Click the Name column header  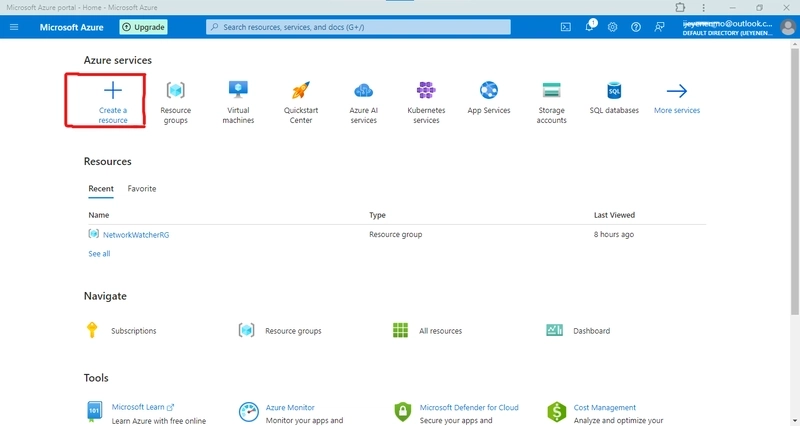click(98, 215)
